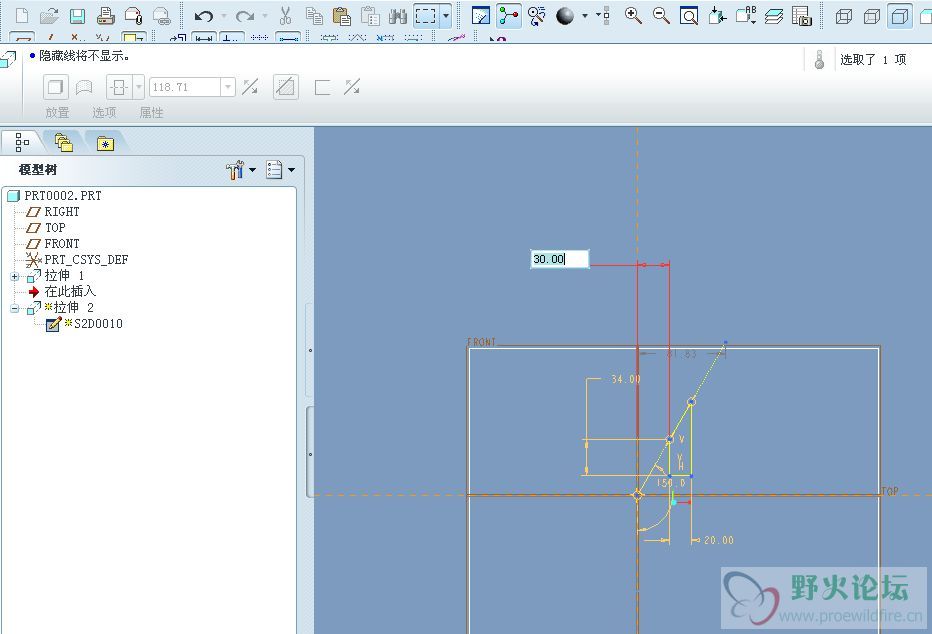Open the 放置 placement panel
The width and height of the screenshot is (932, 634).
tap(57, 112)
